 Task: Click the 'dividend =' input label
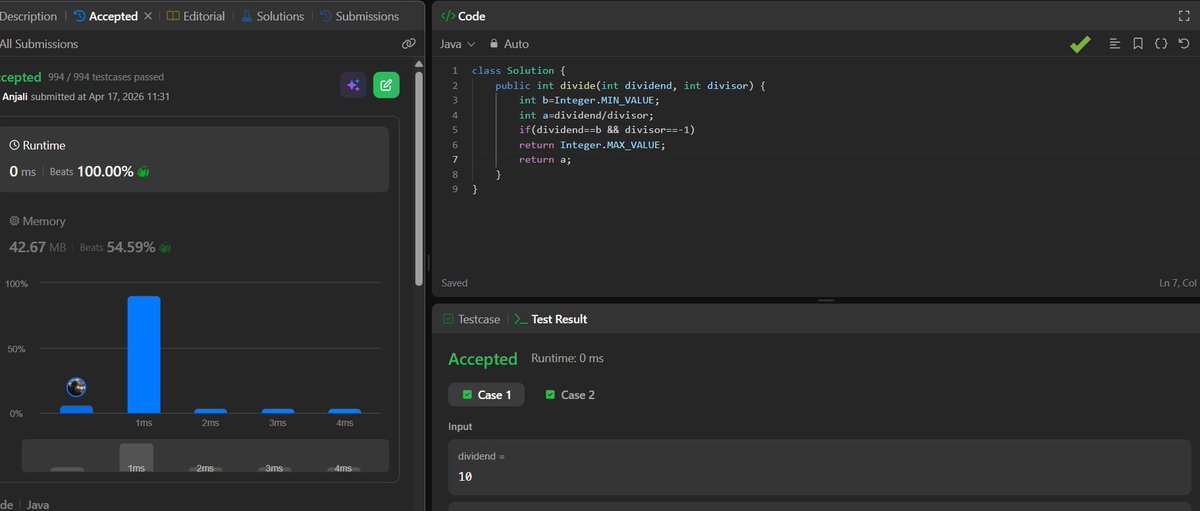(482, 456)
